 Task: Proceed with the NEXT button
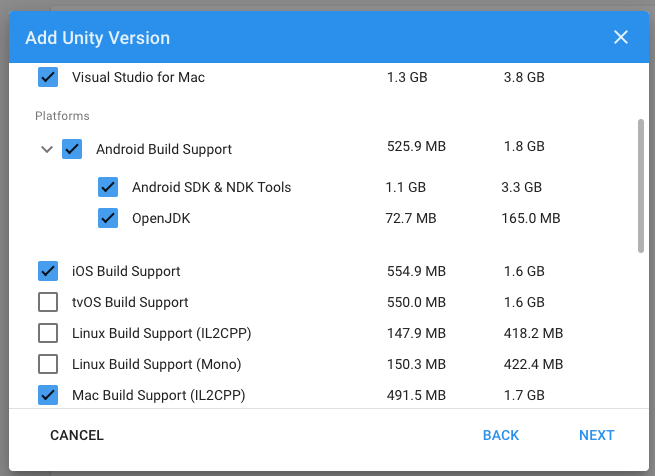pos(597,435)
